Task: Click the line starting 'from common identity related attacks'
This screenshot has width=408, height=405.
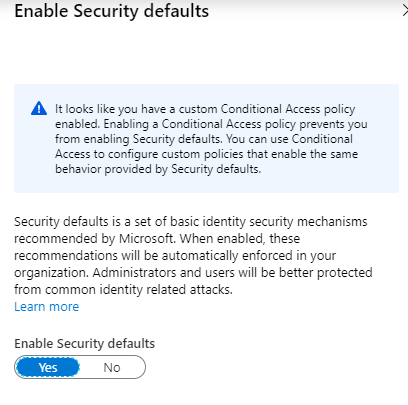Action: [x=123, y=290]
